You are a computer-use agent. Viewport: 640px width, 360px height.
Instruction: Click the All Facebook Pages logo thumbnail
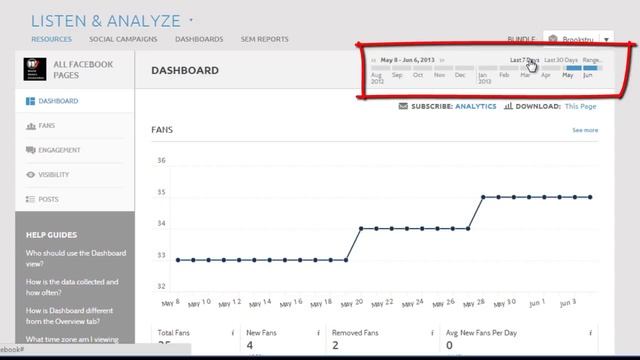pos(35,69)
